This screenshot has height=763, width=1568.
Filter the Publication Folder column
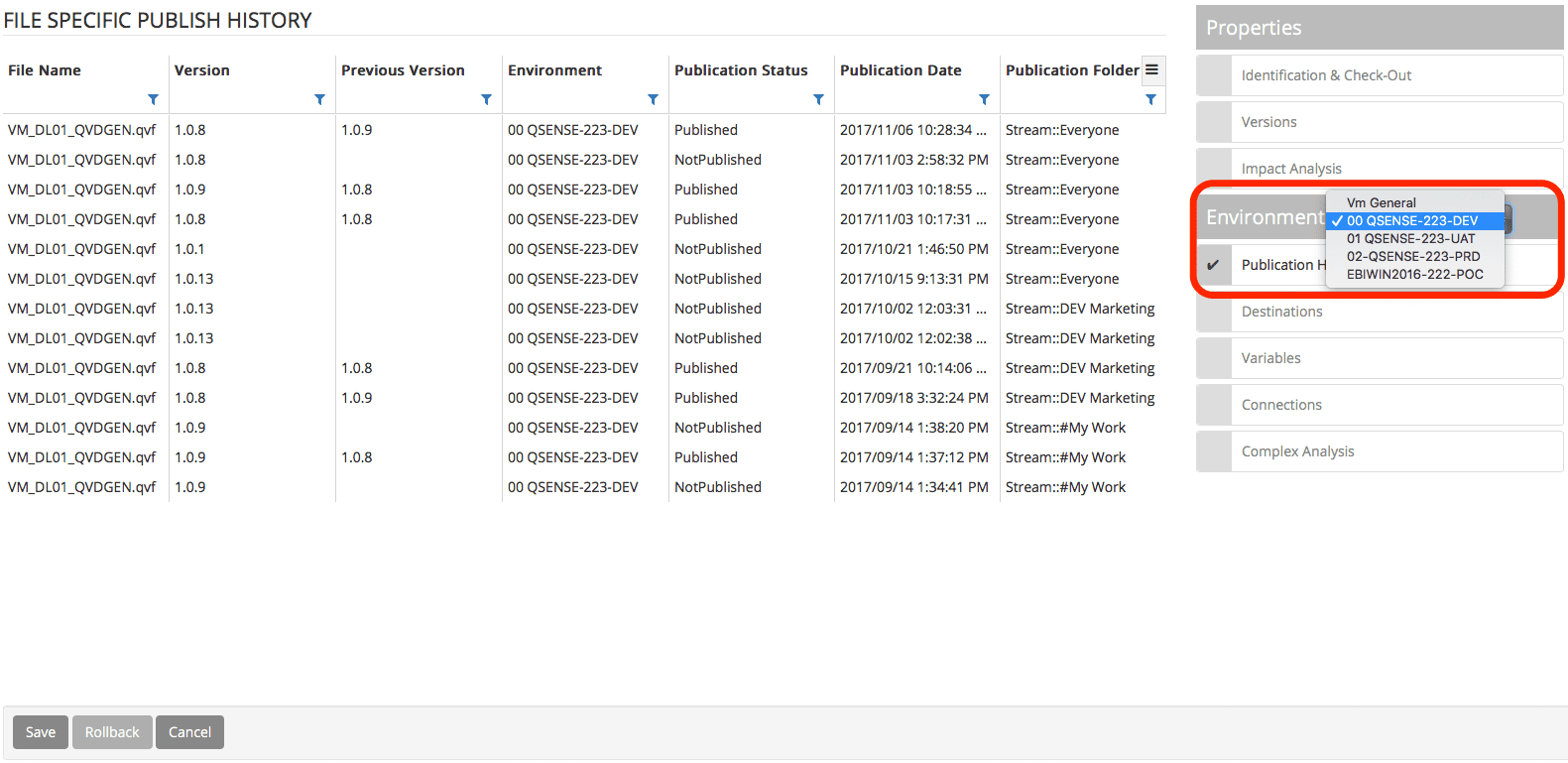[1150, 99]
